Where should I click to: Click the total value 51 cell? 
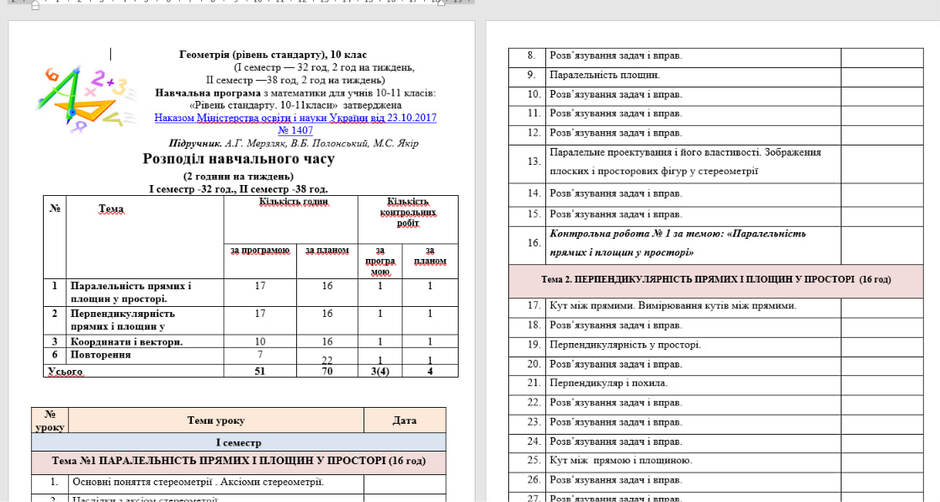[260, 371]
